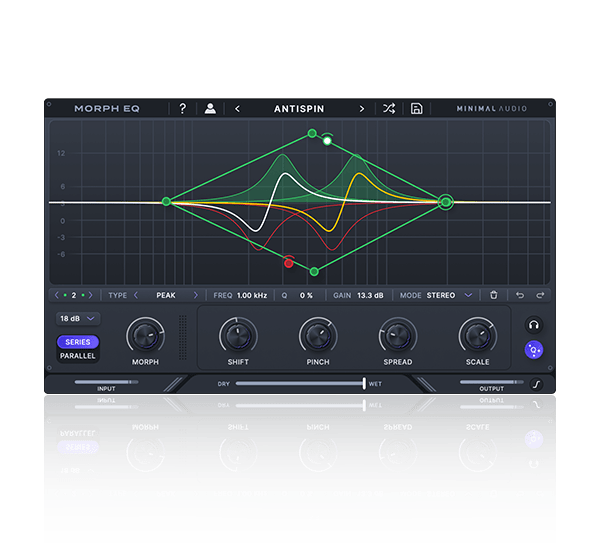Open the user account icon

click(x=210, y=109)
